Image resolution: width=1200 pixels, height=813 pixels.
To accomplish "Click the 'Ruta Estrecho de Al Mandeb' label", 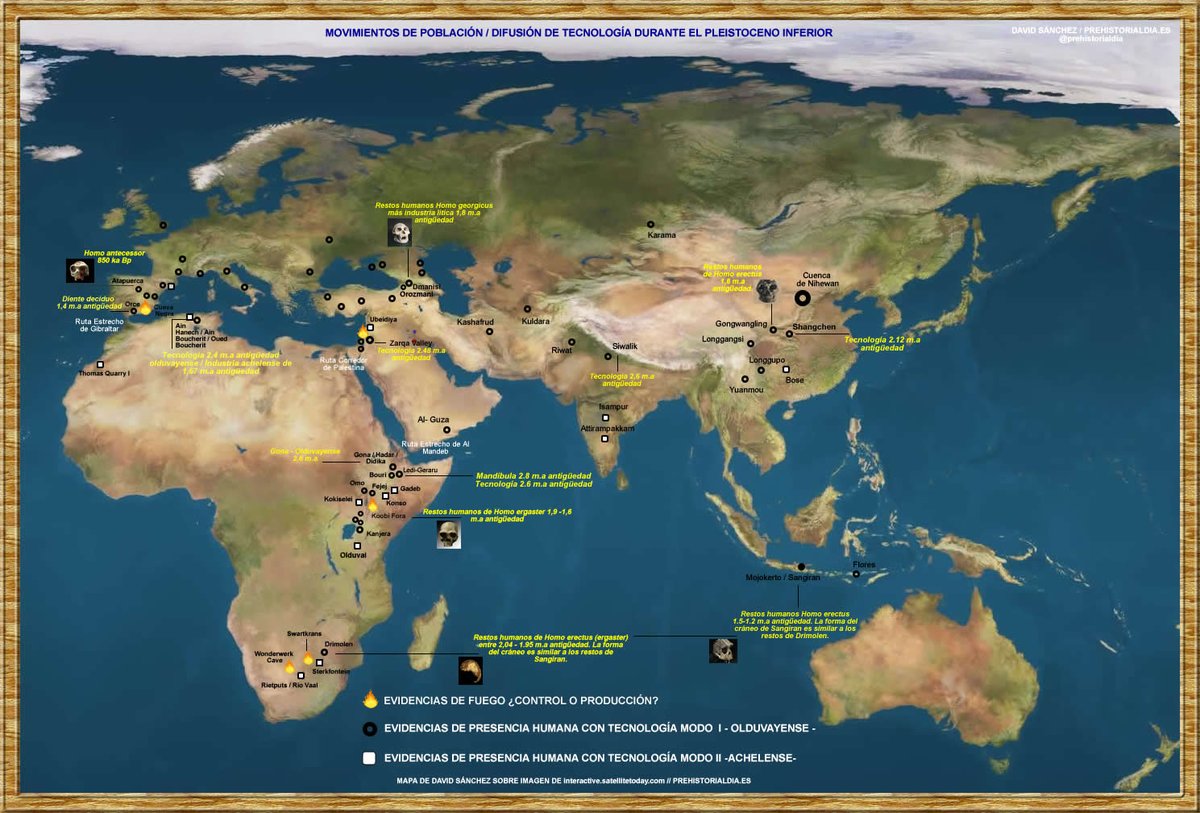I will pos(435,447).
